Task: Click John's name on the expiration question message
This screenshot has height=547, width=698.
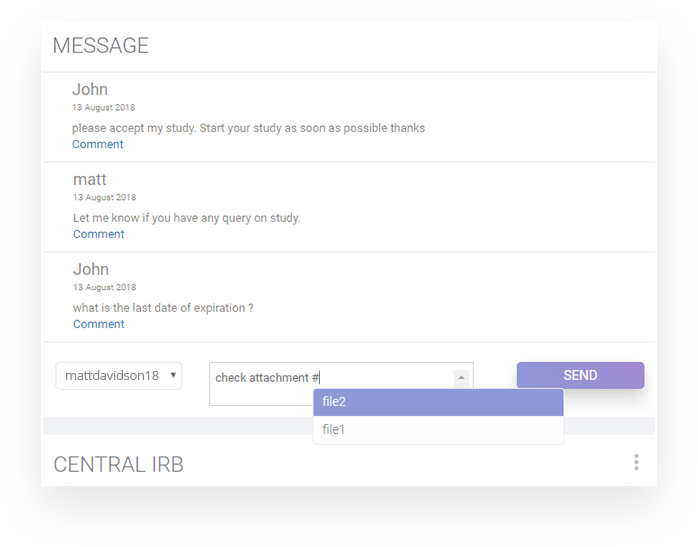Action: pos(91,270)
